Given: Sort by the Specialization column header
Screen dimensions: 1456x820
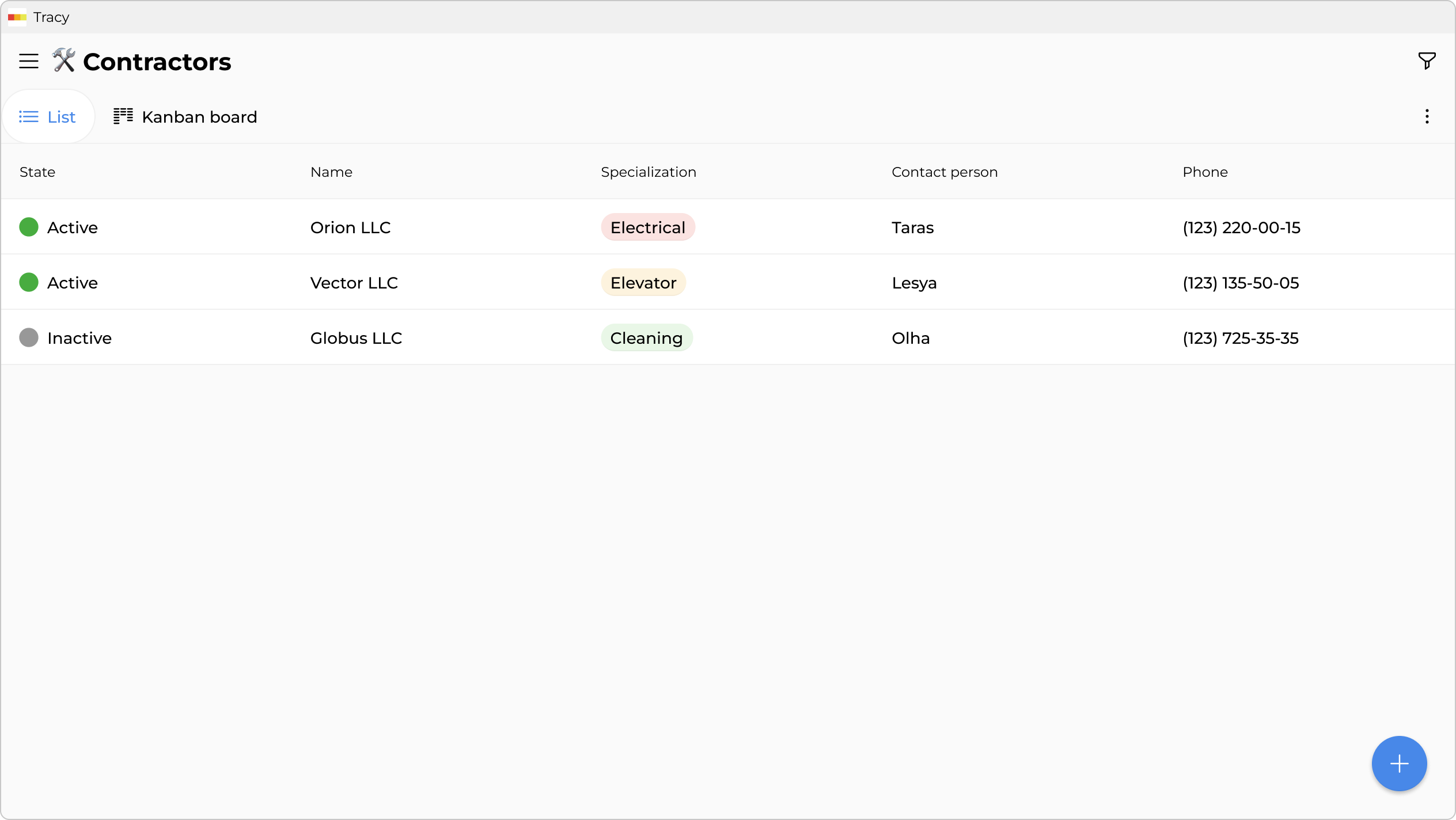Looking at the screenshot, I should point(649,172).
